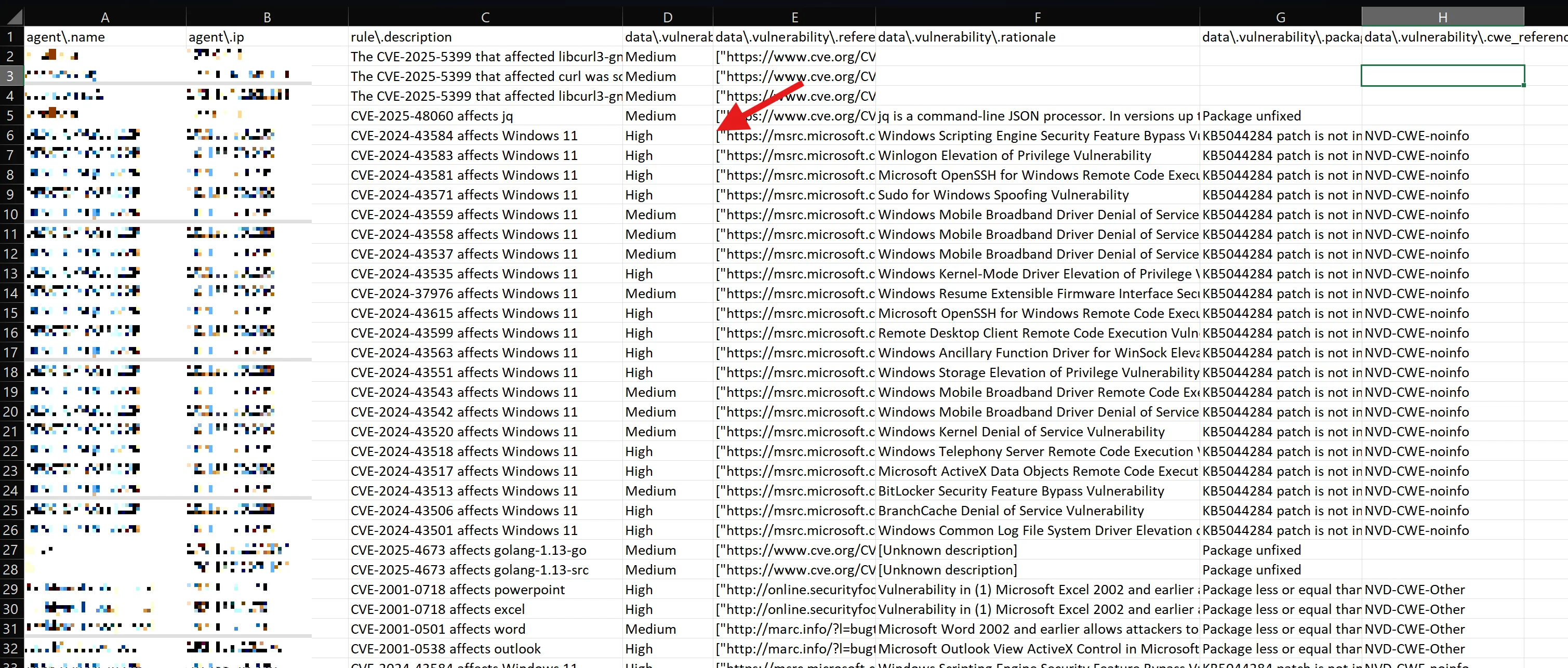Select column H header

click(1443, 17)
